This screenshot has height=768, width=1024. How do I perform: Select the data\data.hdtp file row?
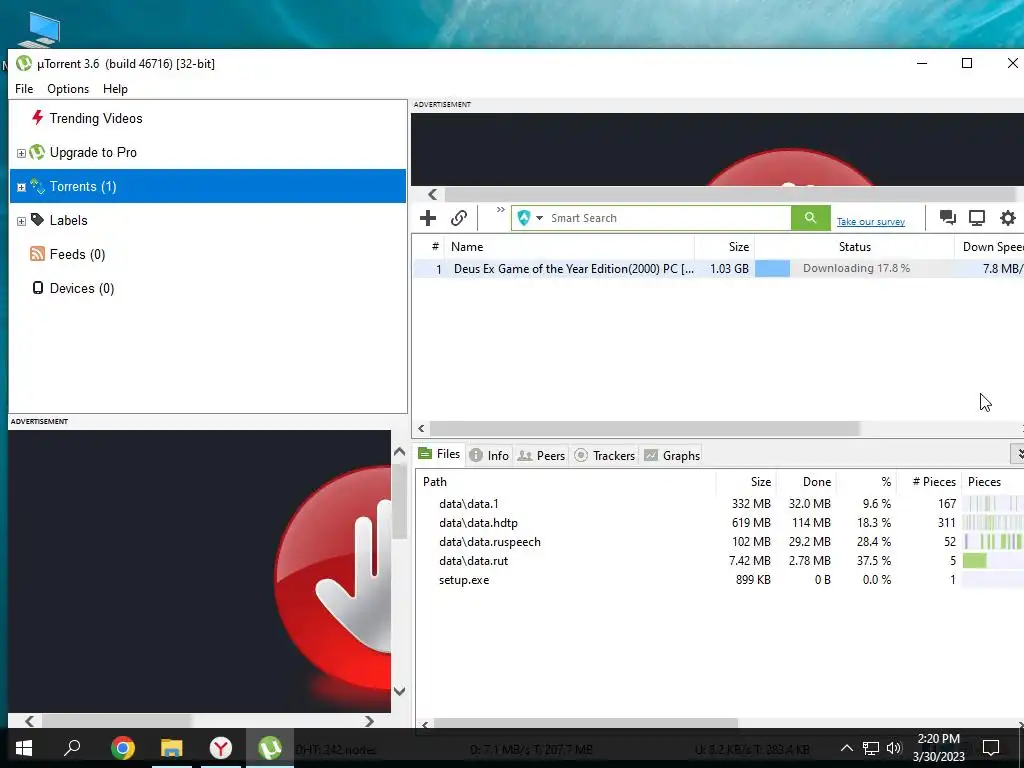720,522
